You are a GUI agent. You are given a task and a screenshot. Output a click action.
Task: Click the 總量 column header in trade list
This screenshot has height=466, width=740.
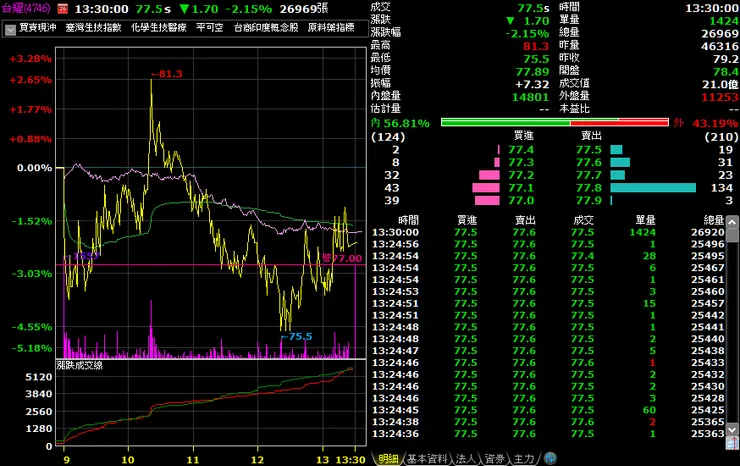[714, 220]
